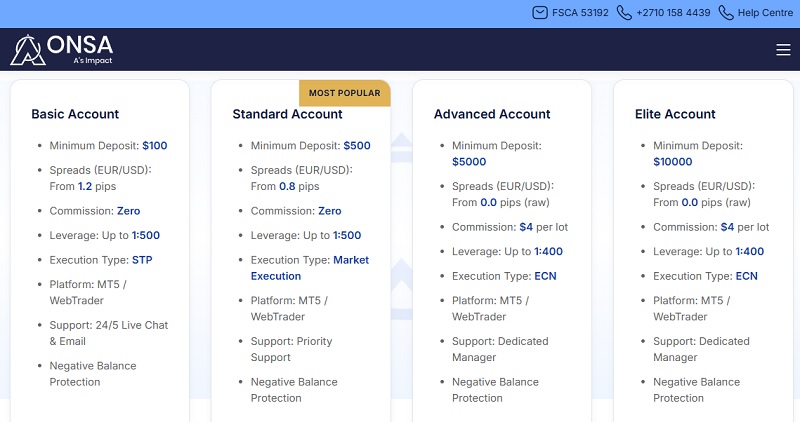The height and width of the screenshot is (422, 800).
Task: Click the $100 minimum deposit value
Action: coord(155,145)
